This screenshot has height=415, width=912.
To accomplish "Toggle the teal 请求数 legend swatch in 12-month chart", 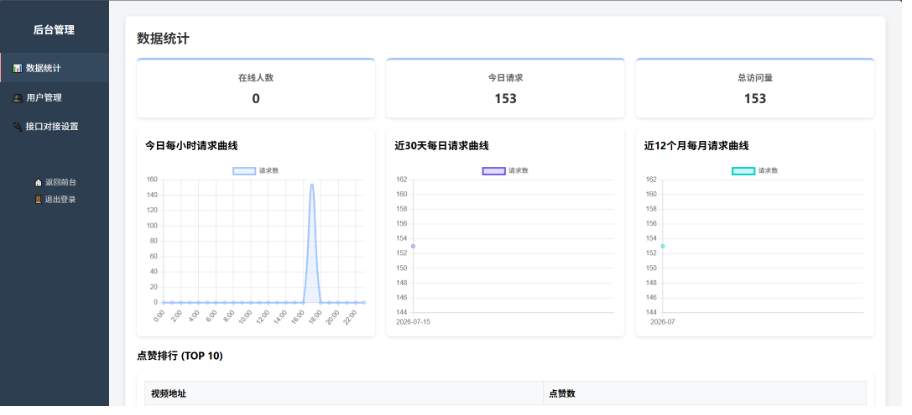I will click(743, 171).
